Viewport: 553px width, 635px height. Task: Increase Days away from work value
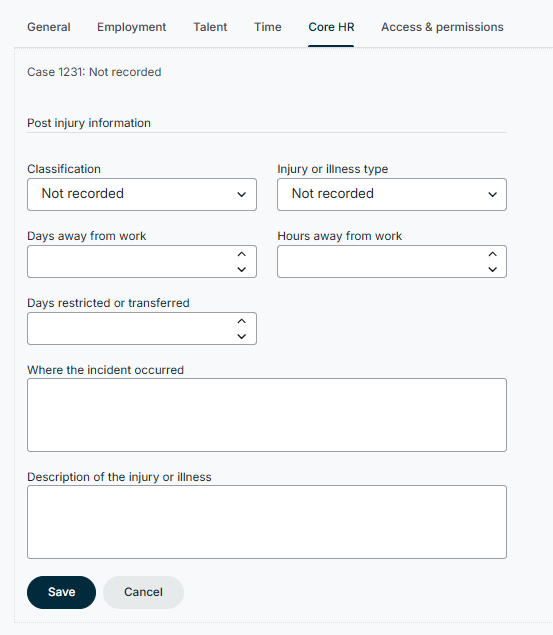[242, 254]
